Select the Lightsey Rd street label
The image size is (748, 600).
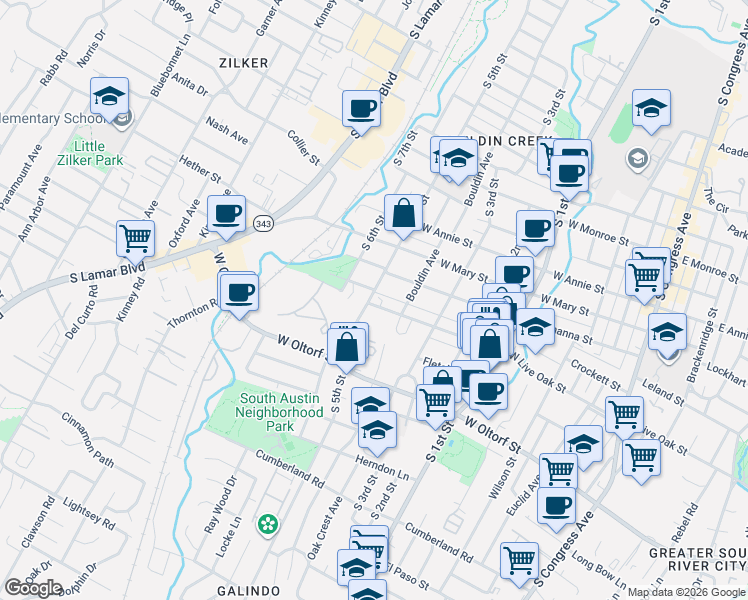tap(89, 514)
